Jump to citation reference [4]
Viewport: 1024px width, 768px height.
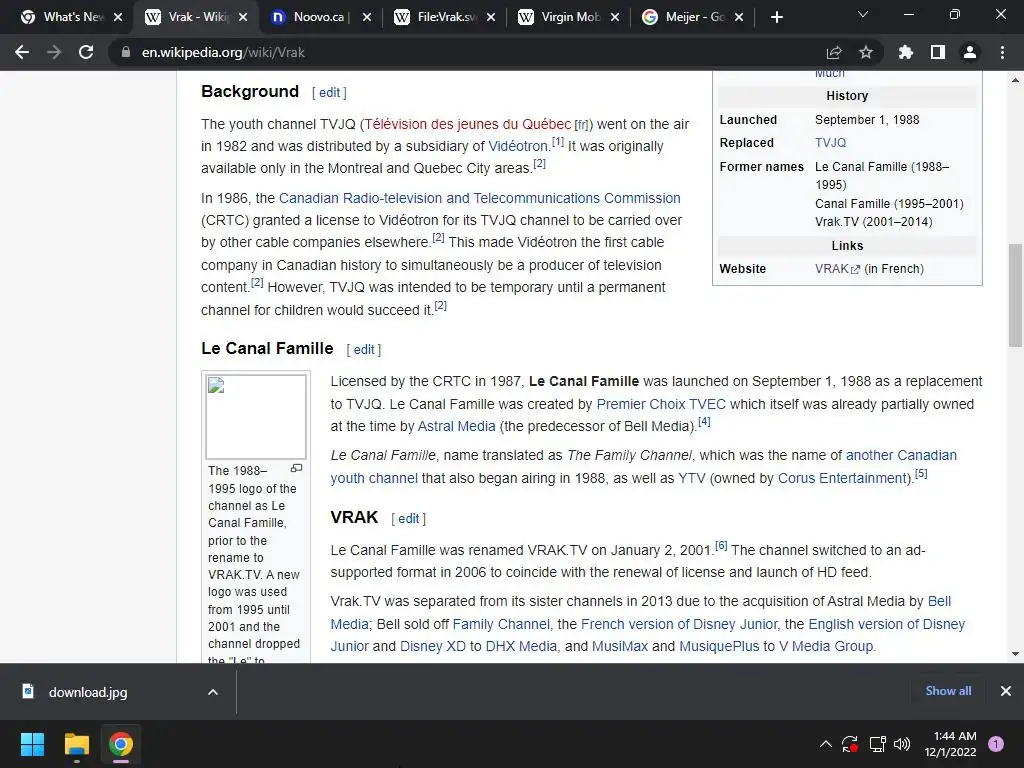(x=704, y=422)
